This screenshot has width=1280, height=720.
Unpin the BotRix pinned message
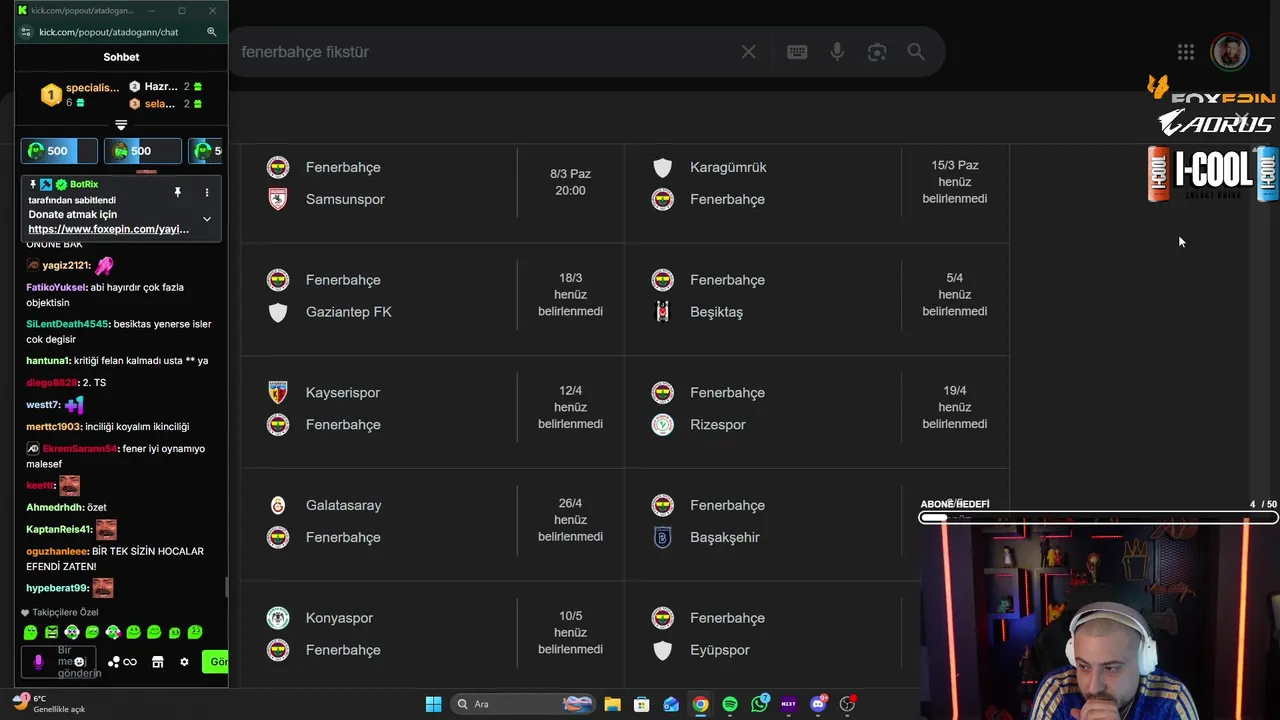tap(178, 192)
